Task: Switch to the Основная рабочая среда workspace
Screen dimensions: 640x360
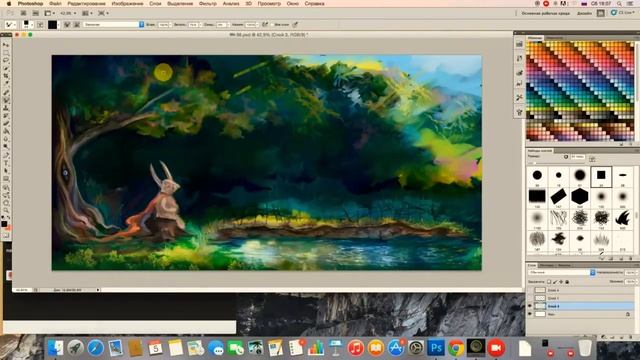Action: click(x=545, y=13)
